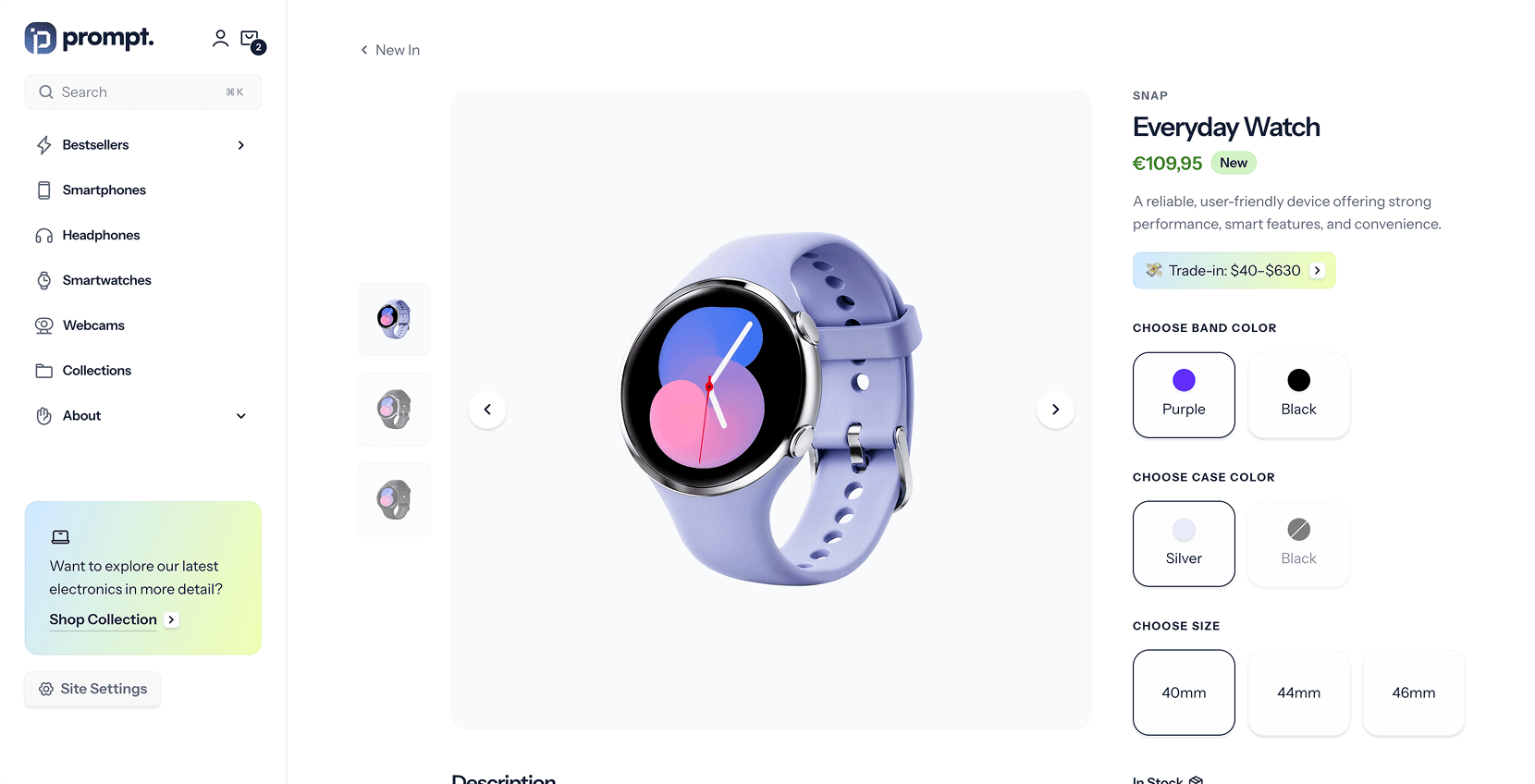Open the user account icon

click(x=220, y=38)
